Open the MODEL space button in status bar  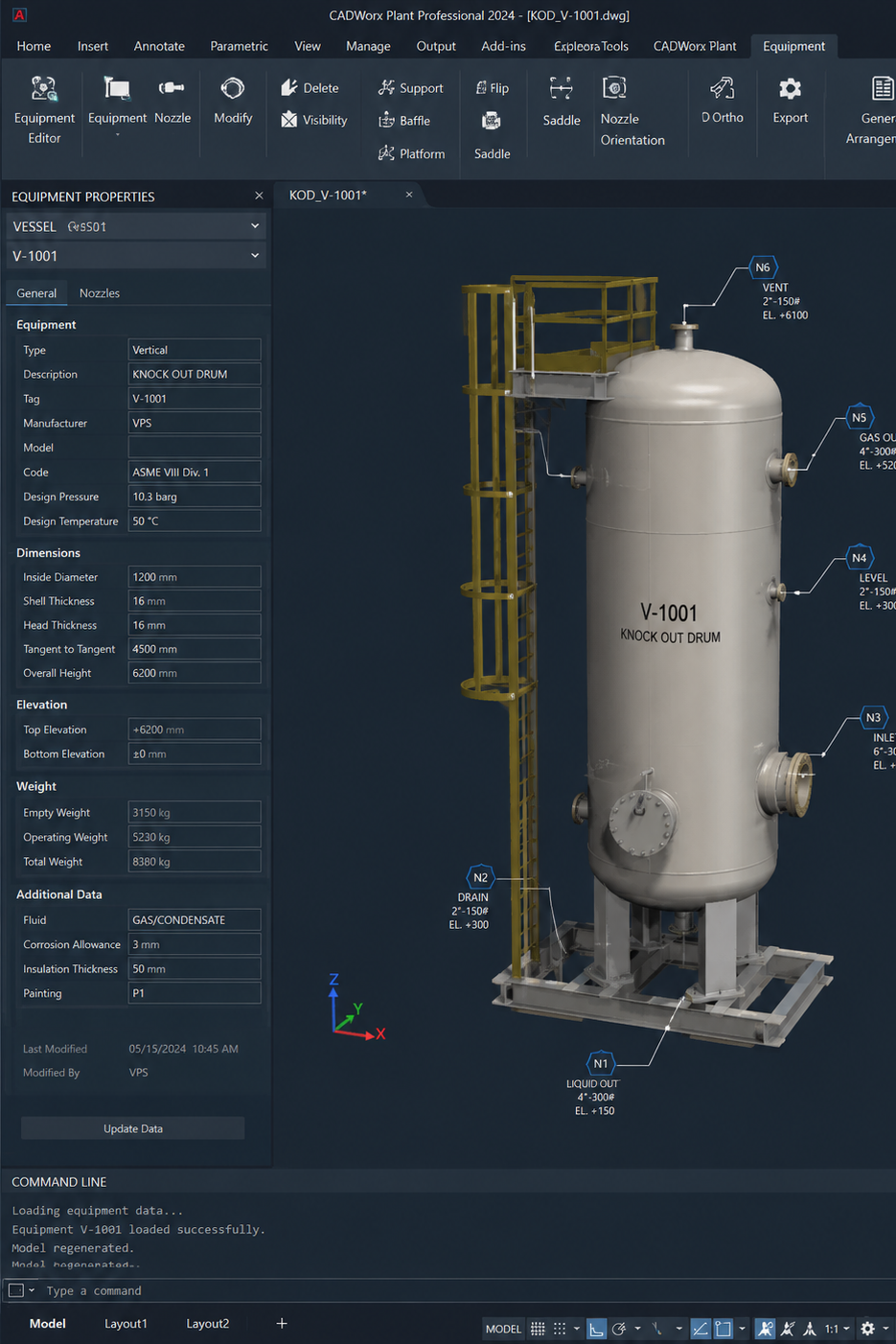click(503, 1329)
